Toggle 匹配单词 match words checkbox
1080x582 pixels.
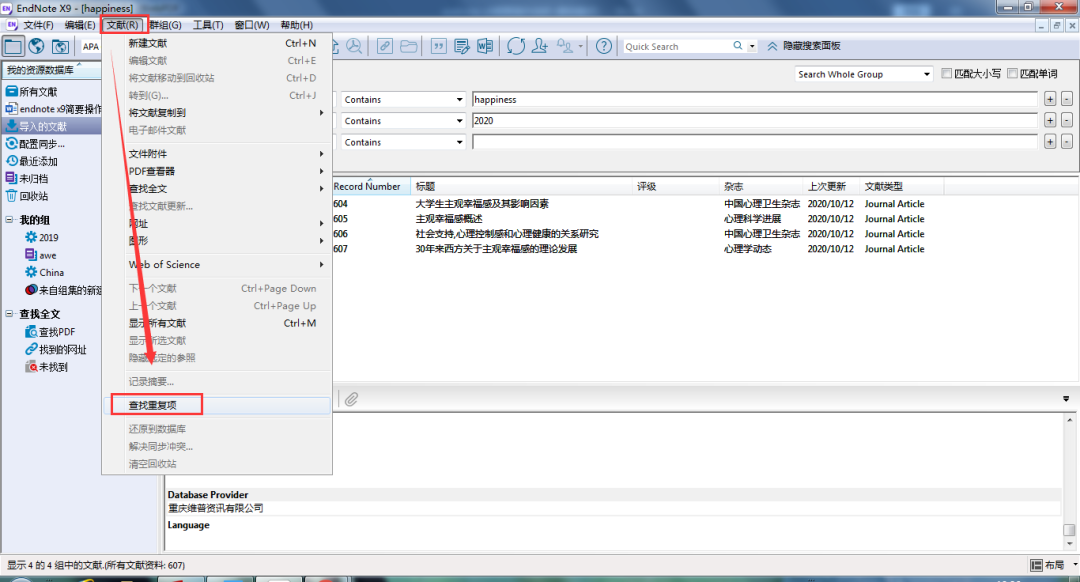point(1012,74)
